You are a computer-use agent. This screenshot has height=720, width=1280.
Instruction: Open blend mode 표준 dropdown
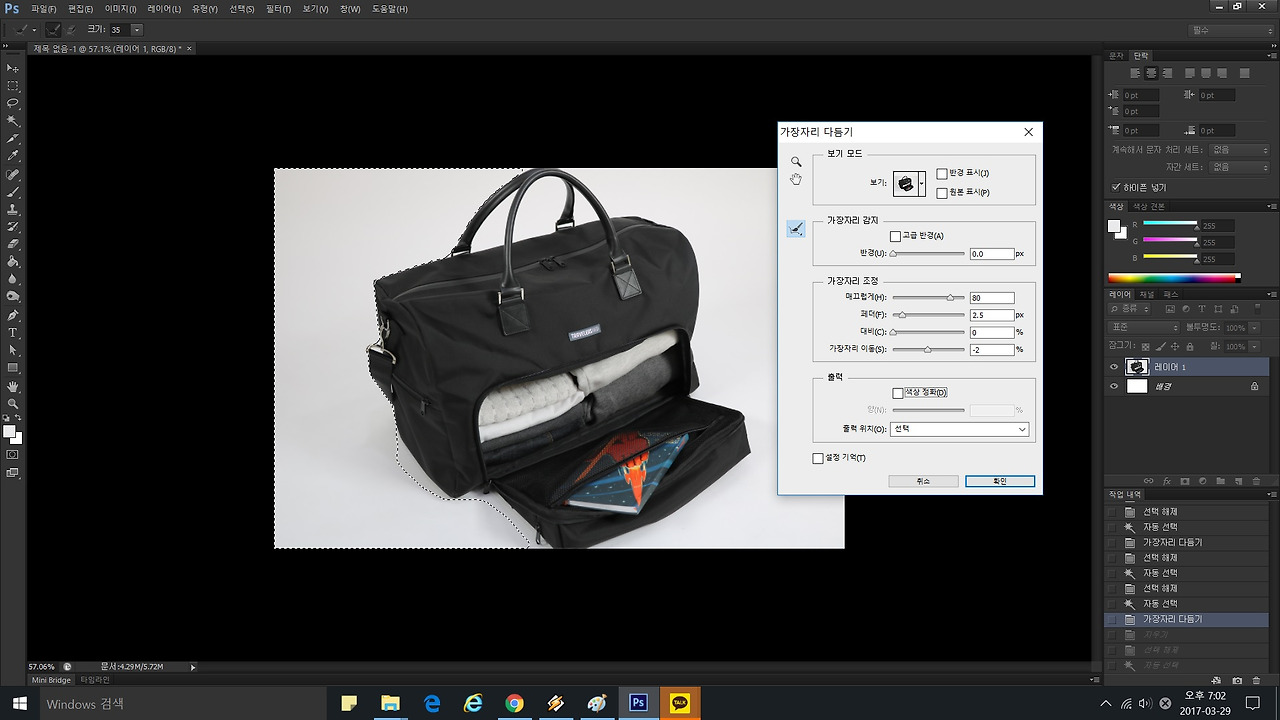pyautogui.click(x=1144, y=327)
